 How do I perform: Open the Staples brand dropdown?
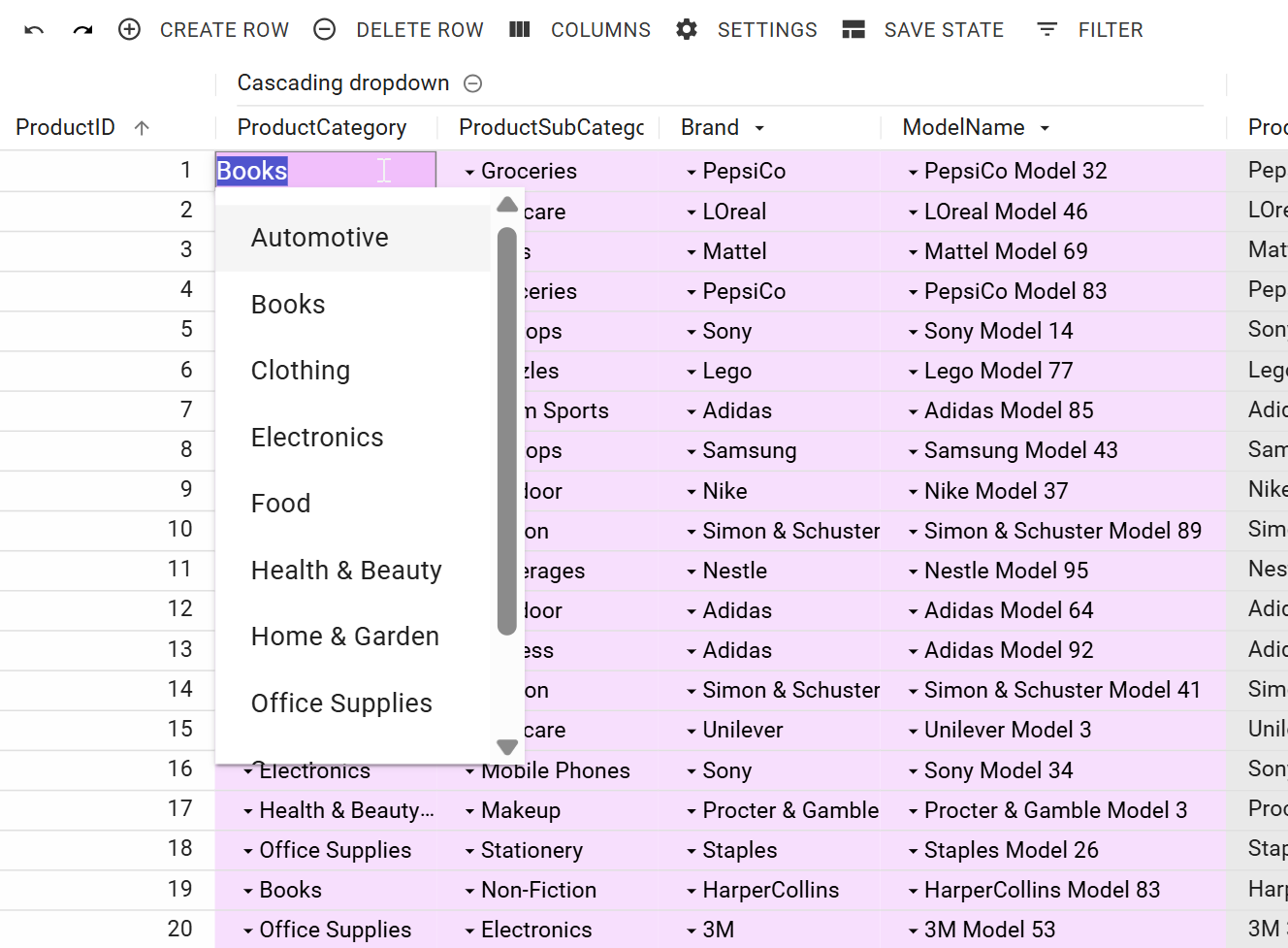coord(692,851)
